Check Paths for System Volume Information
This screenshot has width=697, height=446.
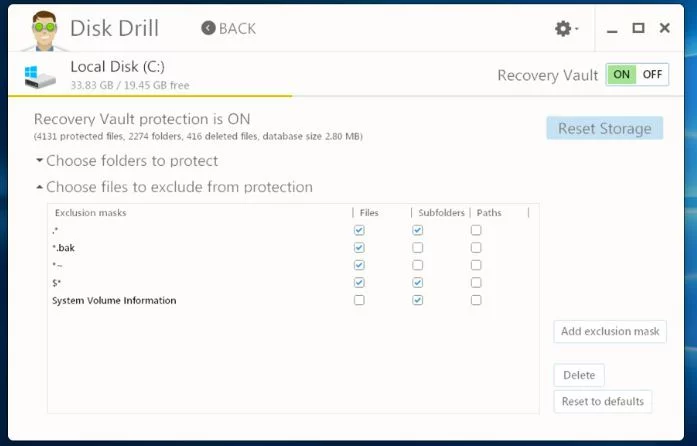pyautogui.click(x=476, y=300)
